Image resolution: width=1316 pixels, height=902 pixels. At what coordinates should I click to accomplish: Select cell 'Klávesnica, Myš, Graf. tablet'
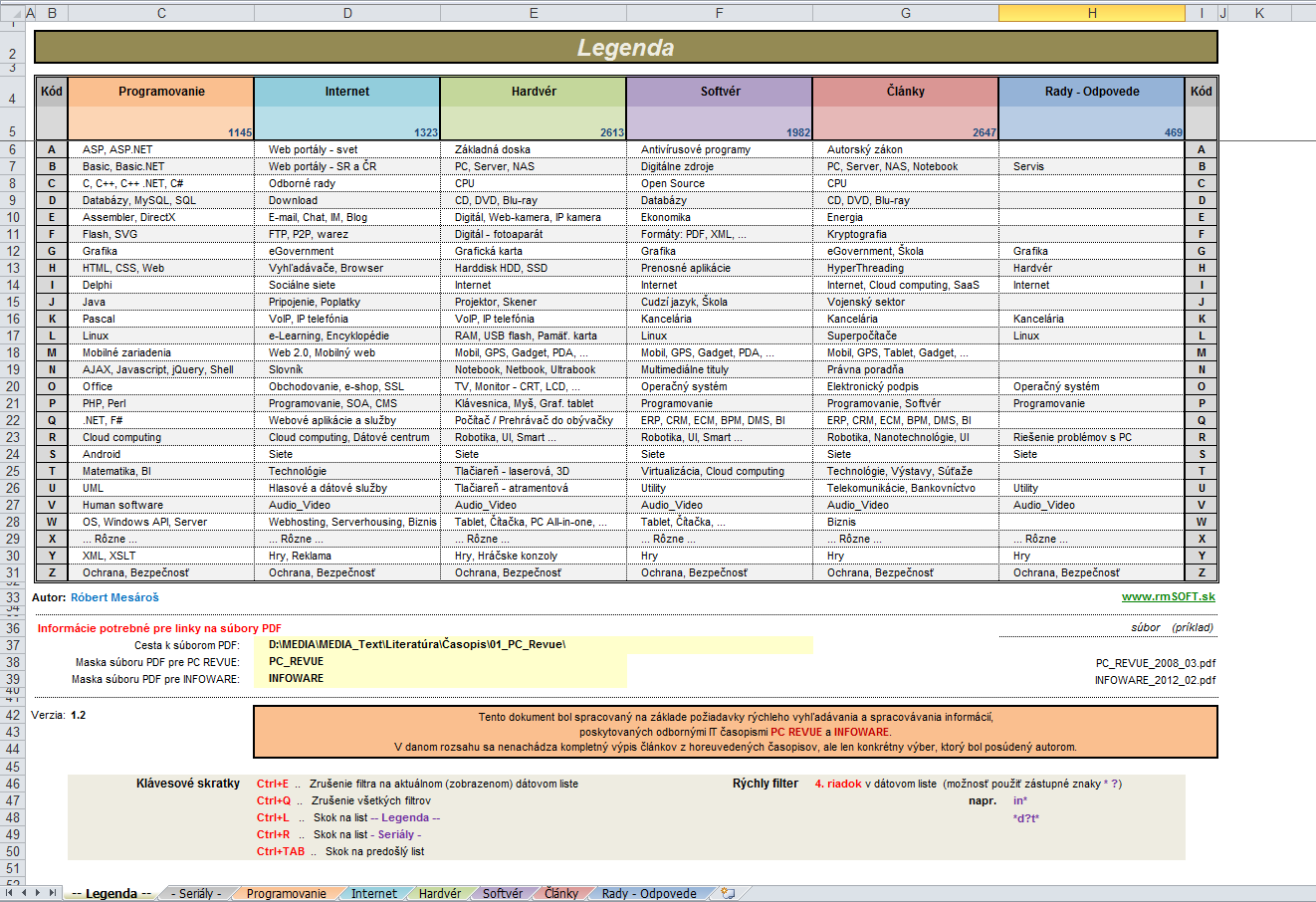(534, 403)
